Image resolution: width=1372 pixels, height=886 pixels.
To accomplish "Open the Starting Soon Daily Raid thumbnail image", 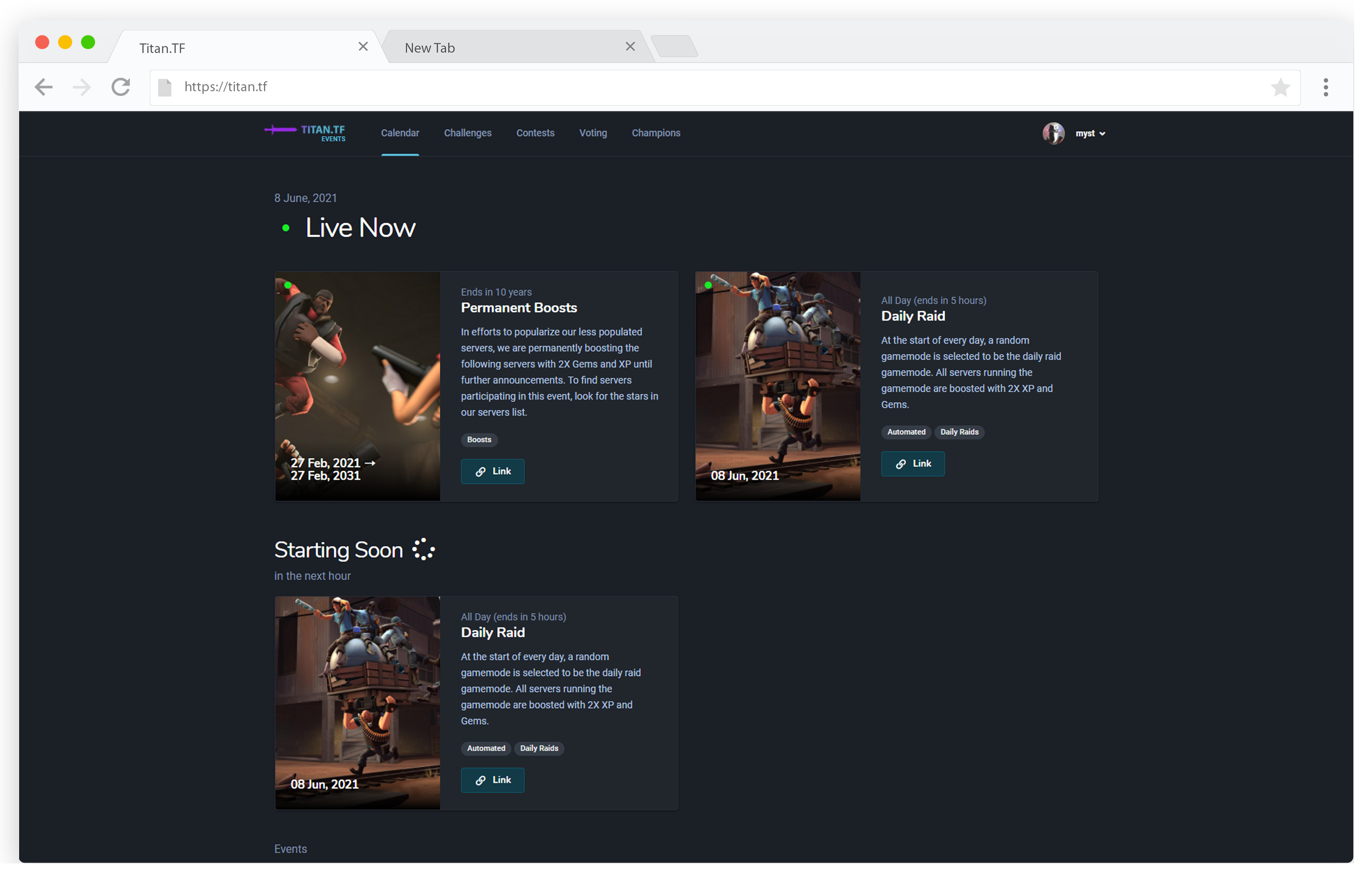I will [x=357, y=703].
